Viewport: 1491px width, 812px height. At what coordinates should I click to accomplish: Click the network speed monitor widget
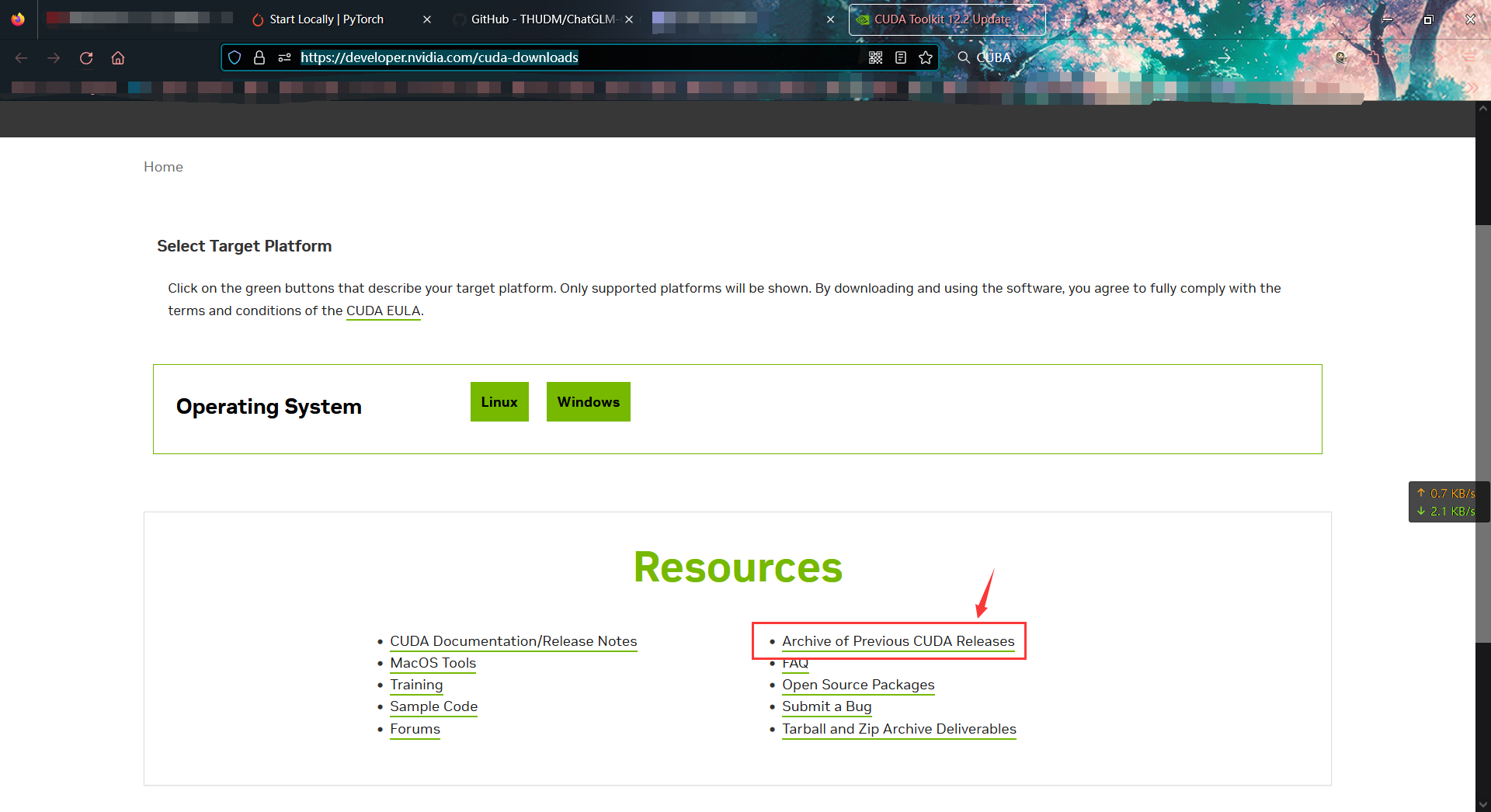(1448, 502)
